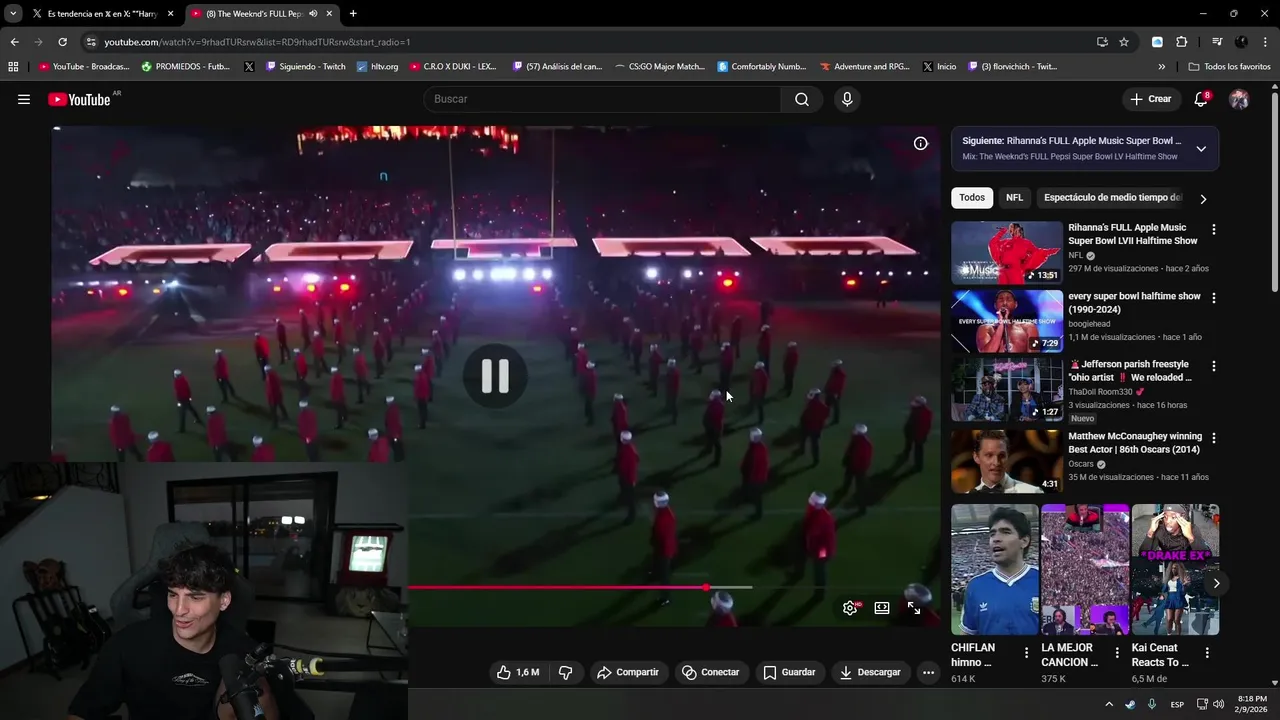Save video with Guardar button
Screen dimensions: 1280x720
789,672
